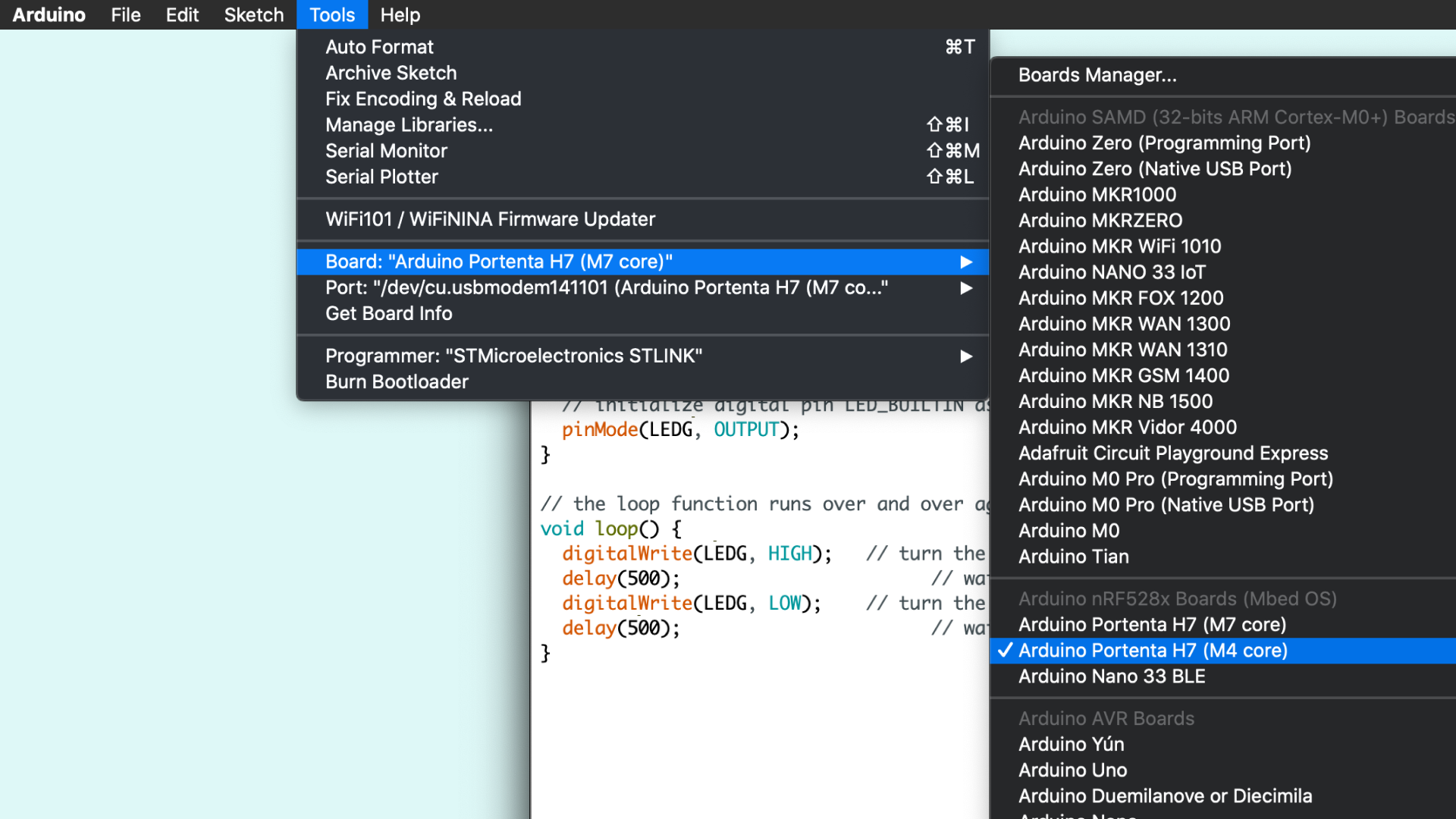Choose Arduino MKR WiFi 1010 board
The image size is (1456, 819).
pyautogui.click(x=1119, y=246)
